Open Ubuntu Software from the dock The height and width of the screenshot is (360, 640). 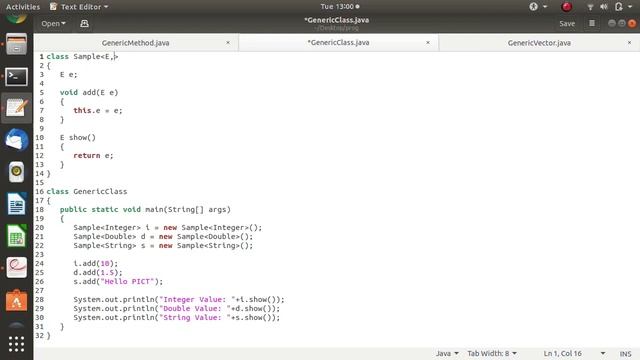(16, 301)
